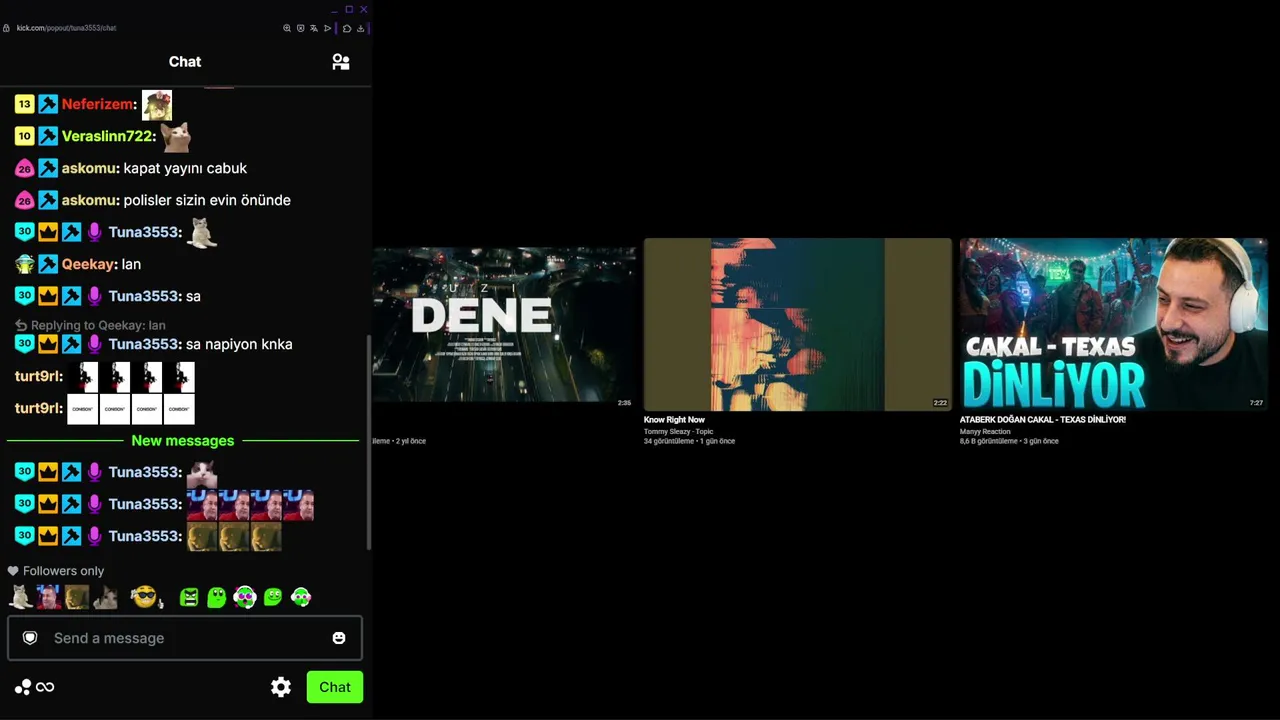Insert the white cat quick emote

click(x=21, y=597)
